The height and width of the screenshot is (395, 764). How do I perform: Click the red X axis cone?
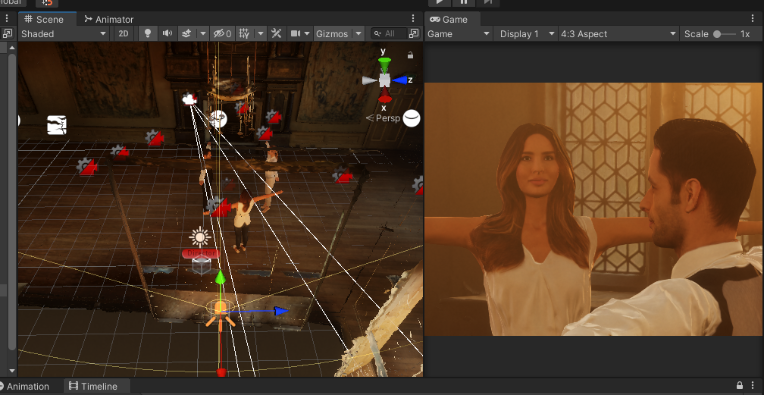point(385,95)
